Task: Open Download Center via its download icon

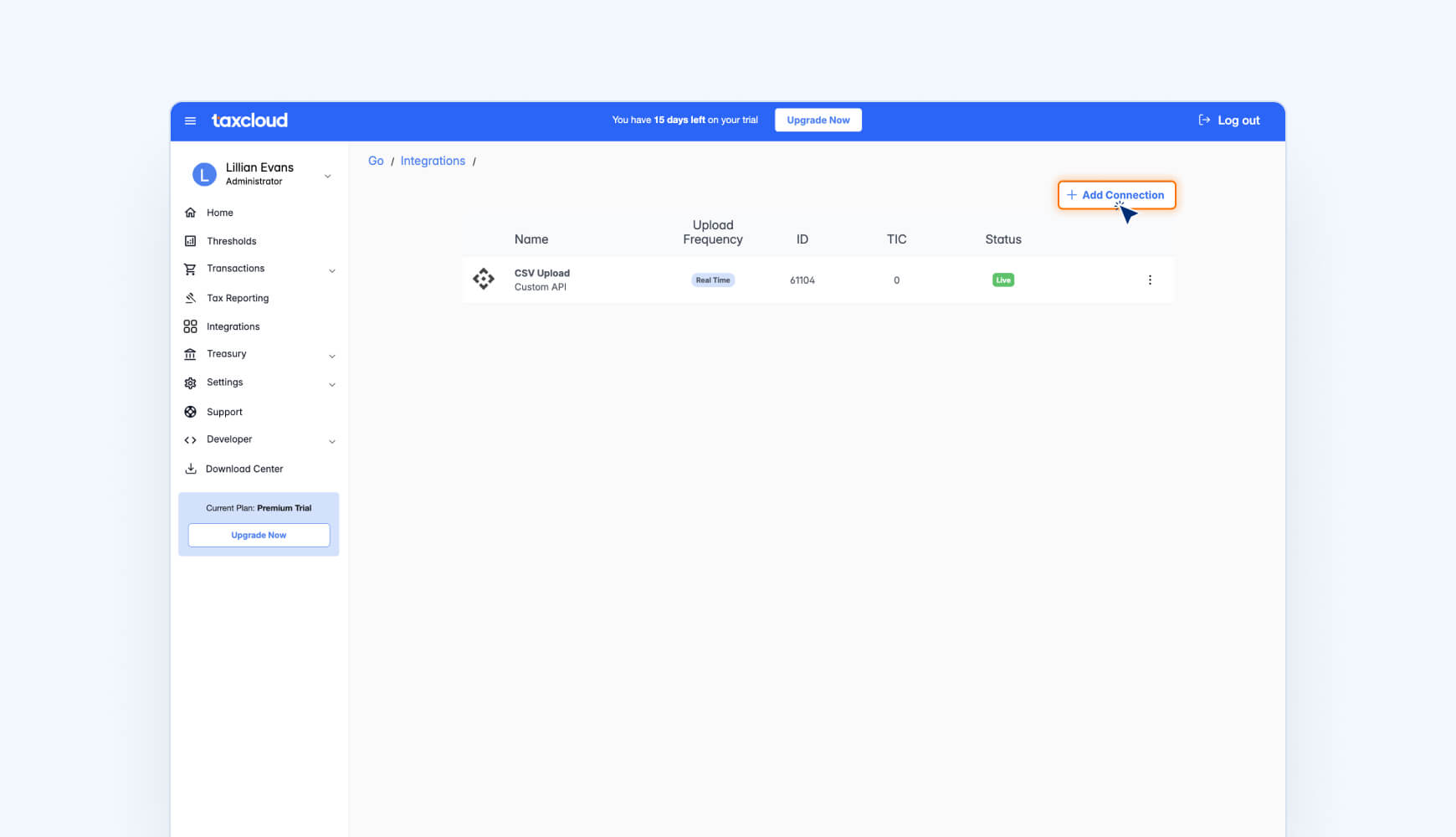Action: point(191,468)
